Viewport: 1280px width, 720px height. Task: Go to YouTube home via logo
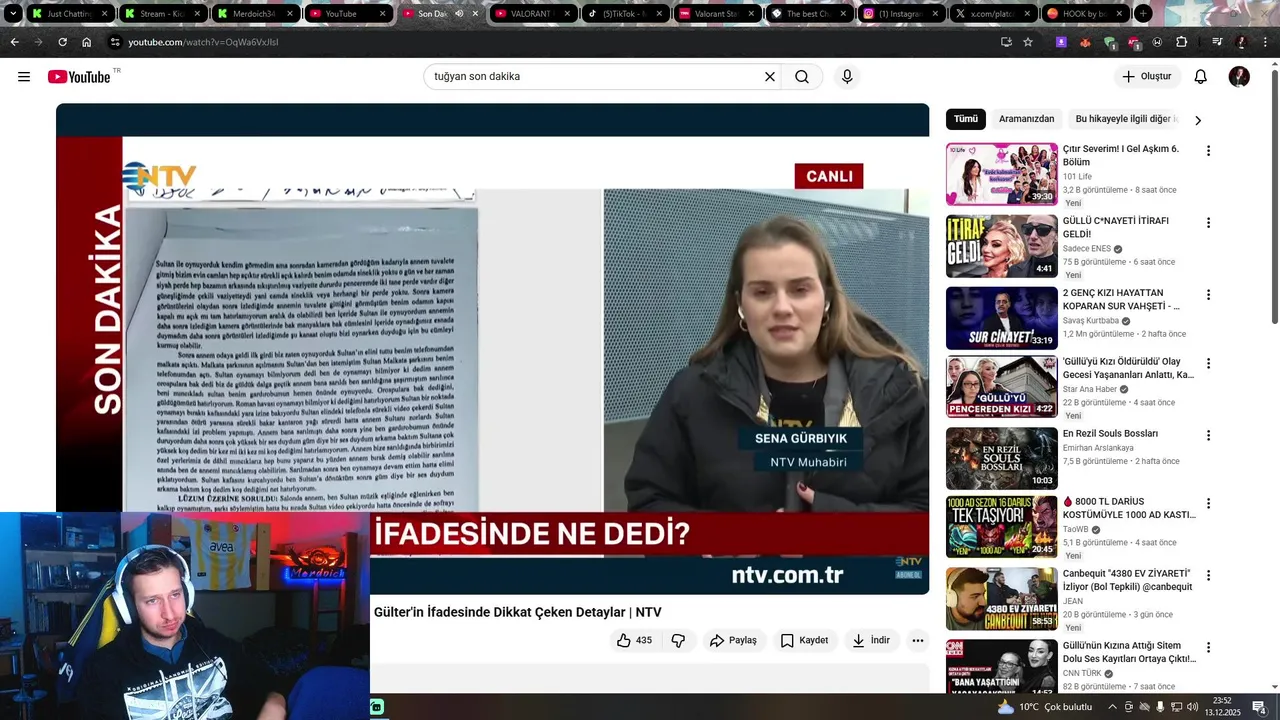tap(79, 77)
